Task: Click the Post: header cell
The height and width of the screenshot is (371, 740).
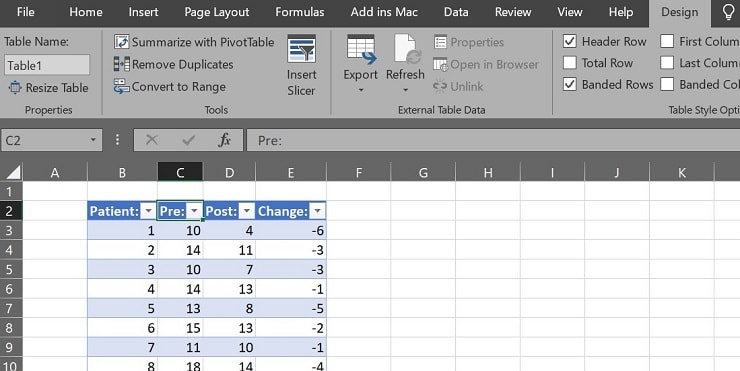Action: pyautogui.click(x=229, y=211)
